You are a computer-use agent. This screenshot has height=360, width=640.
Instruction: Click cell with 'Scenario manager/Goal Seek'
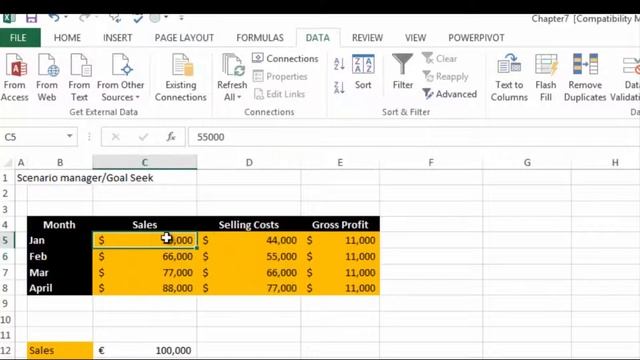point(85,178)
